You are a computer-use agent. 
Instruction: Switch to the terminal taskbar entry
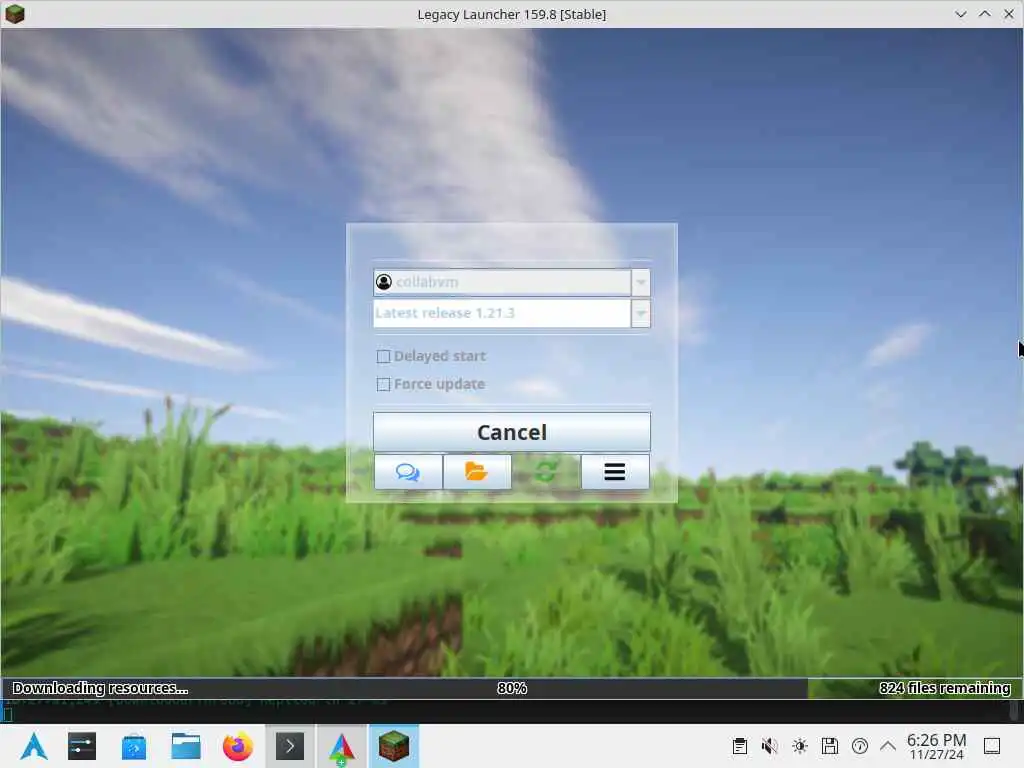(290, 746)
